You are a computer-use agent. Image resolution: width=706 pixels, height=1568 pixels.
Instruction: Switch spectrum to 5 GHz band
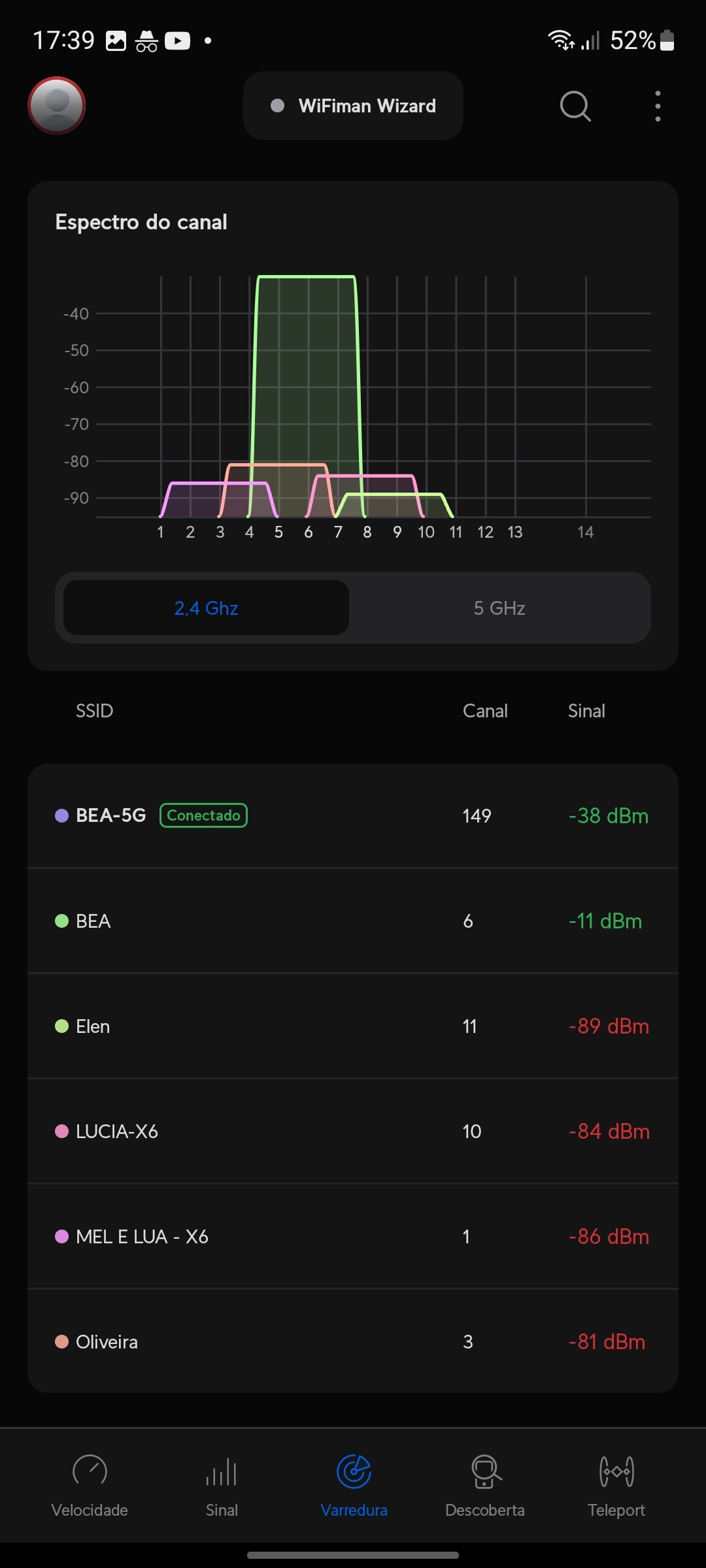click(499, 608)
